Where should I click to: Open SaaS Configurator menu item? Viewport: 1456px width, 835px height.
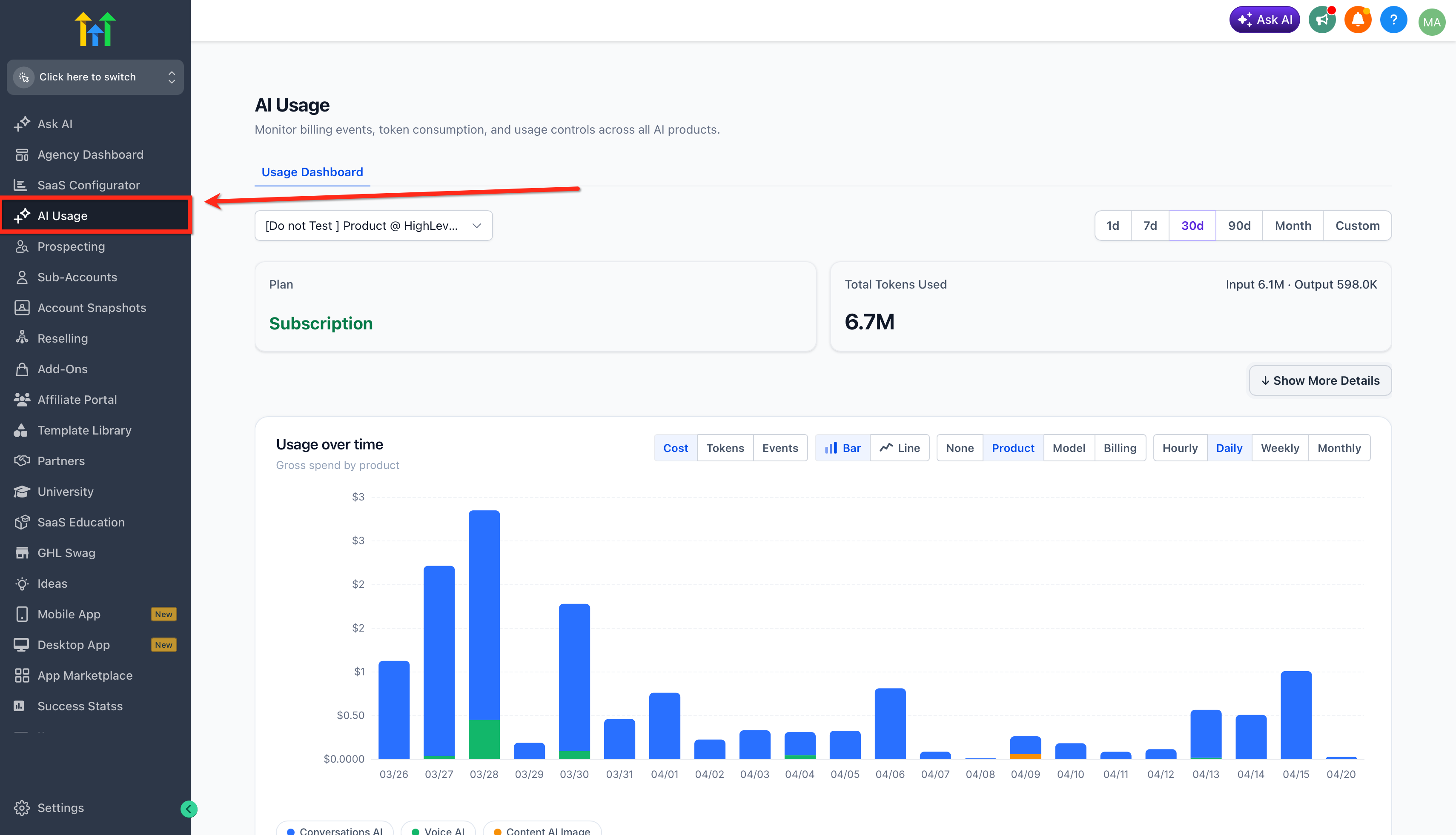click(x=89, y=185)
